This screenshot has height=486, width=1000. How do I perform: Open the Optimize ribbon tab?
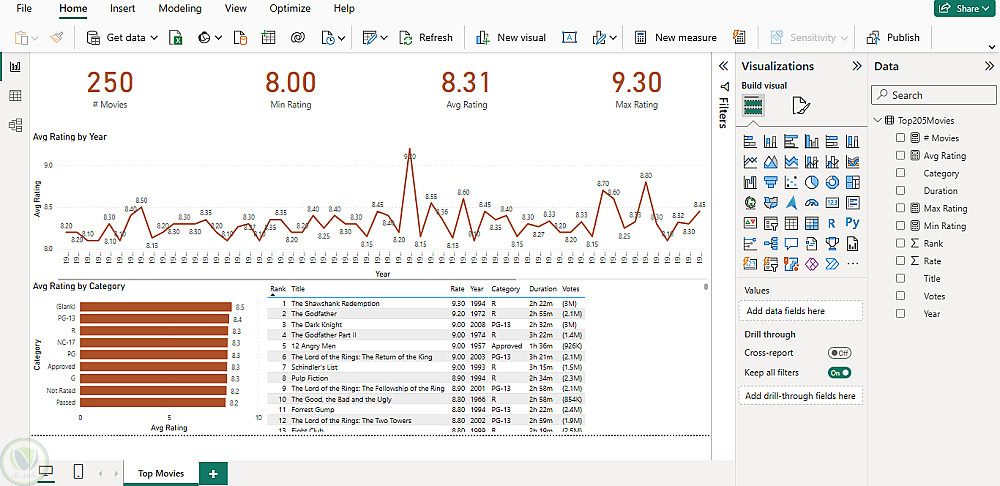pyautogui.click(x=290, y=9)
